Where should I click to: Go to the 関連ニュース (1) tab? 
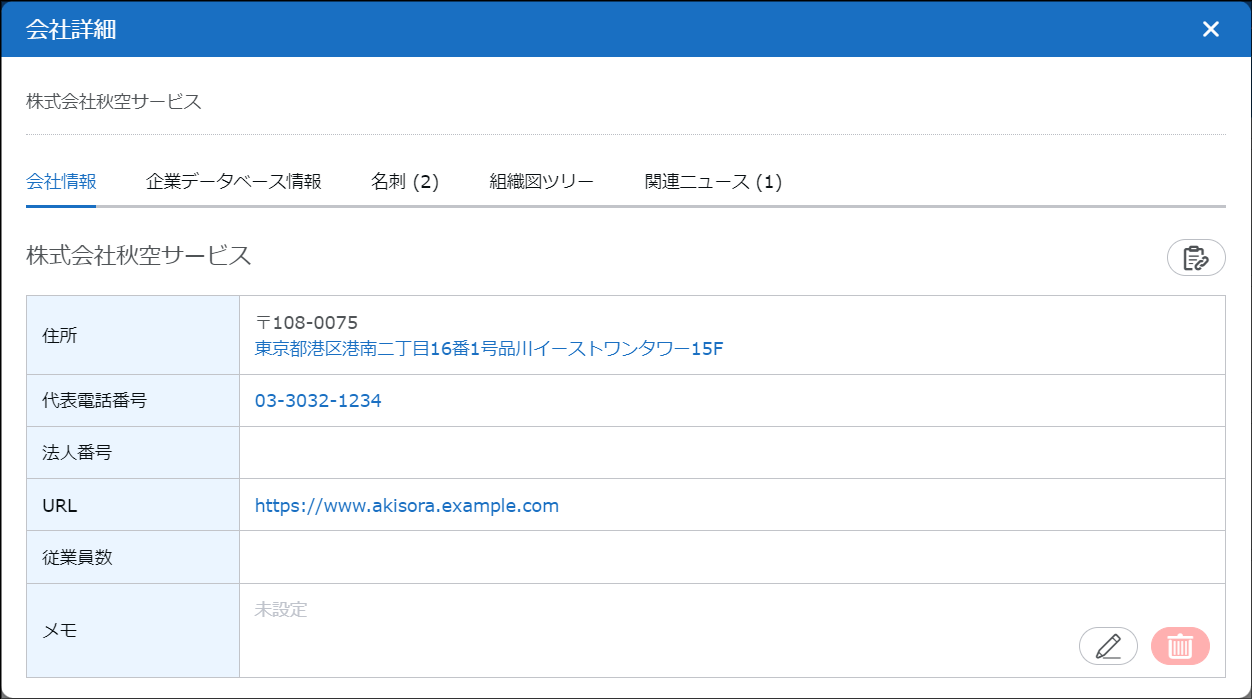pos(713,182)
